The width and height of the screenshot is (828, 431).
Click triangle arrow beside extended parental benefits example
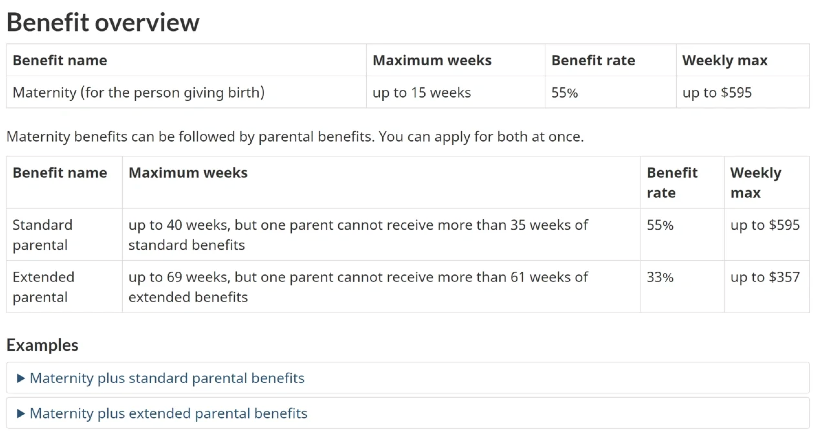(x=21, y=413)
